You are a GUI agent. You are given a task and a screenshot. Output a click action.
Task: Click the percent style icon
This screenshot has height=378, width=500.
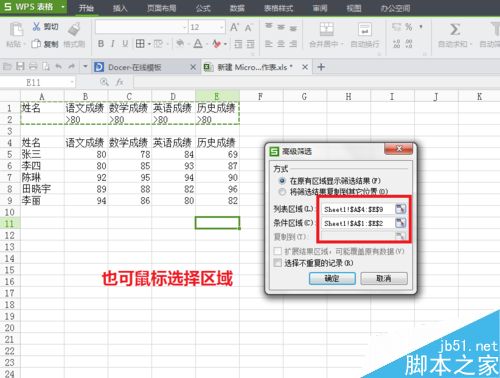click(409, 27)
